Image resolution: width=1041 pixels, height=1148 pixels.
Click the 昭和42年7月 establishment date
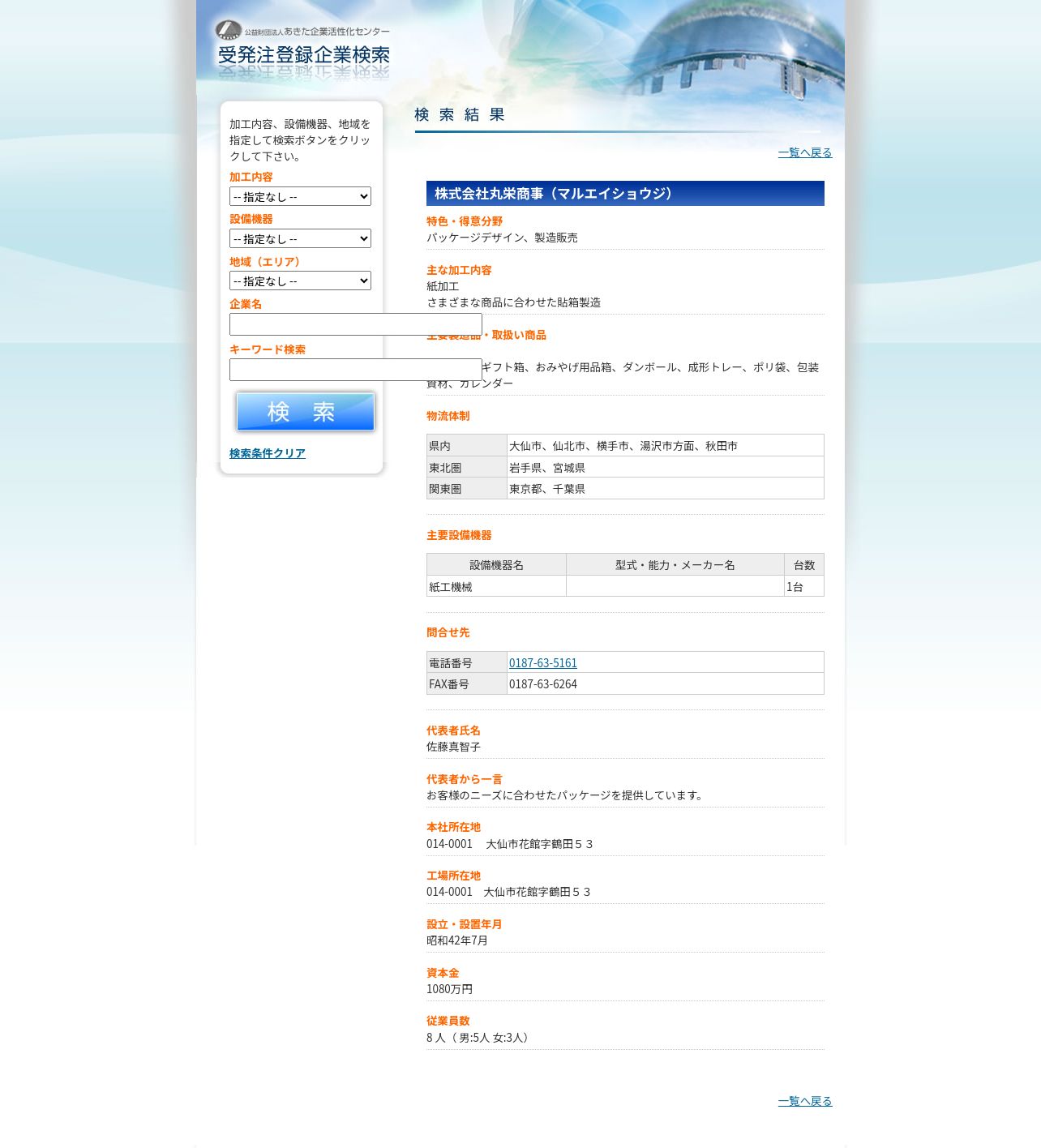(457, 940)
